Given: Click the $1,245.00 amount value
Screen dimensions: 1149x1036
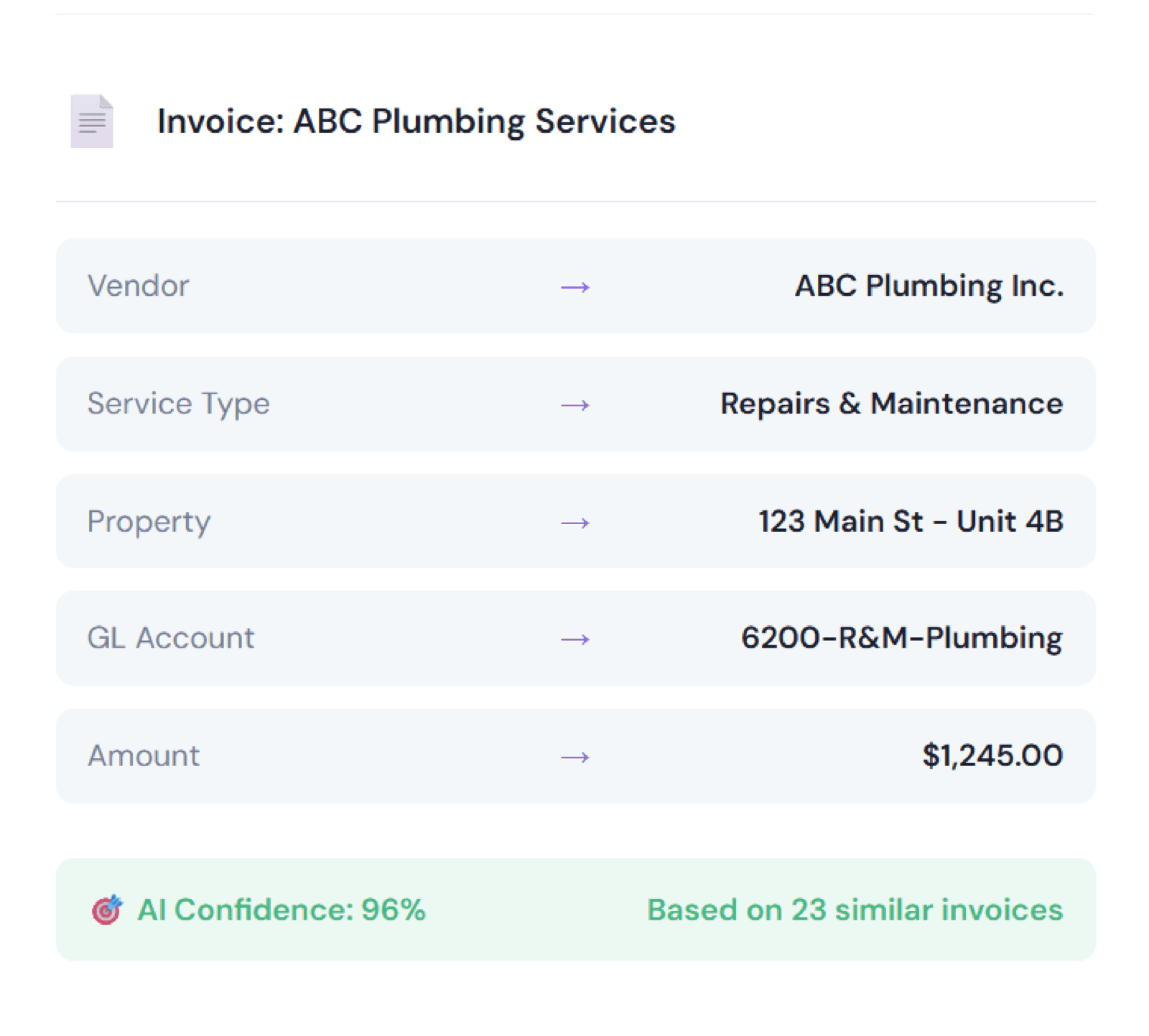Looking at the screenshot, I should 992,755.
